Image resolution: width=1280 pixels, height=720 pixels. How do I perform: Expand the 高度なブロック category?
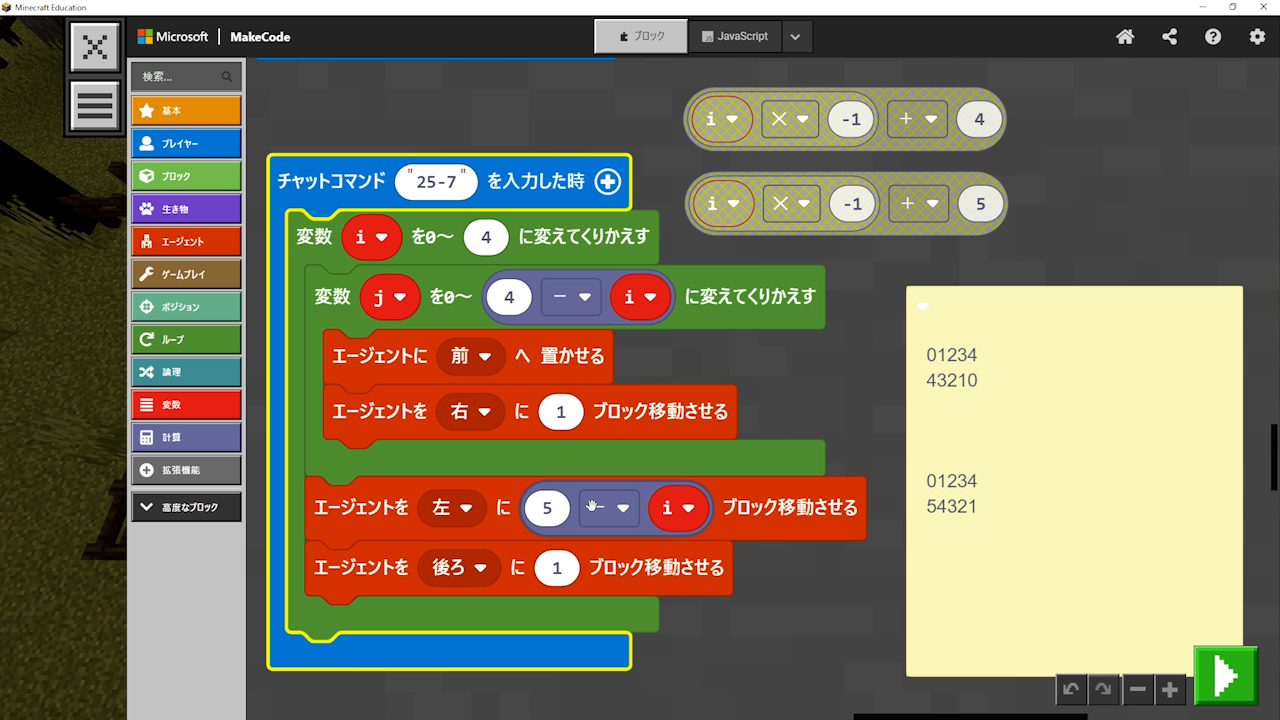186,507
